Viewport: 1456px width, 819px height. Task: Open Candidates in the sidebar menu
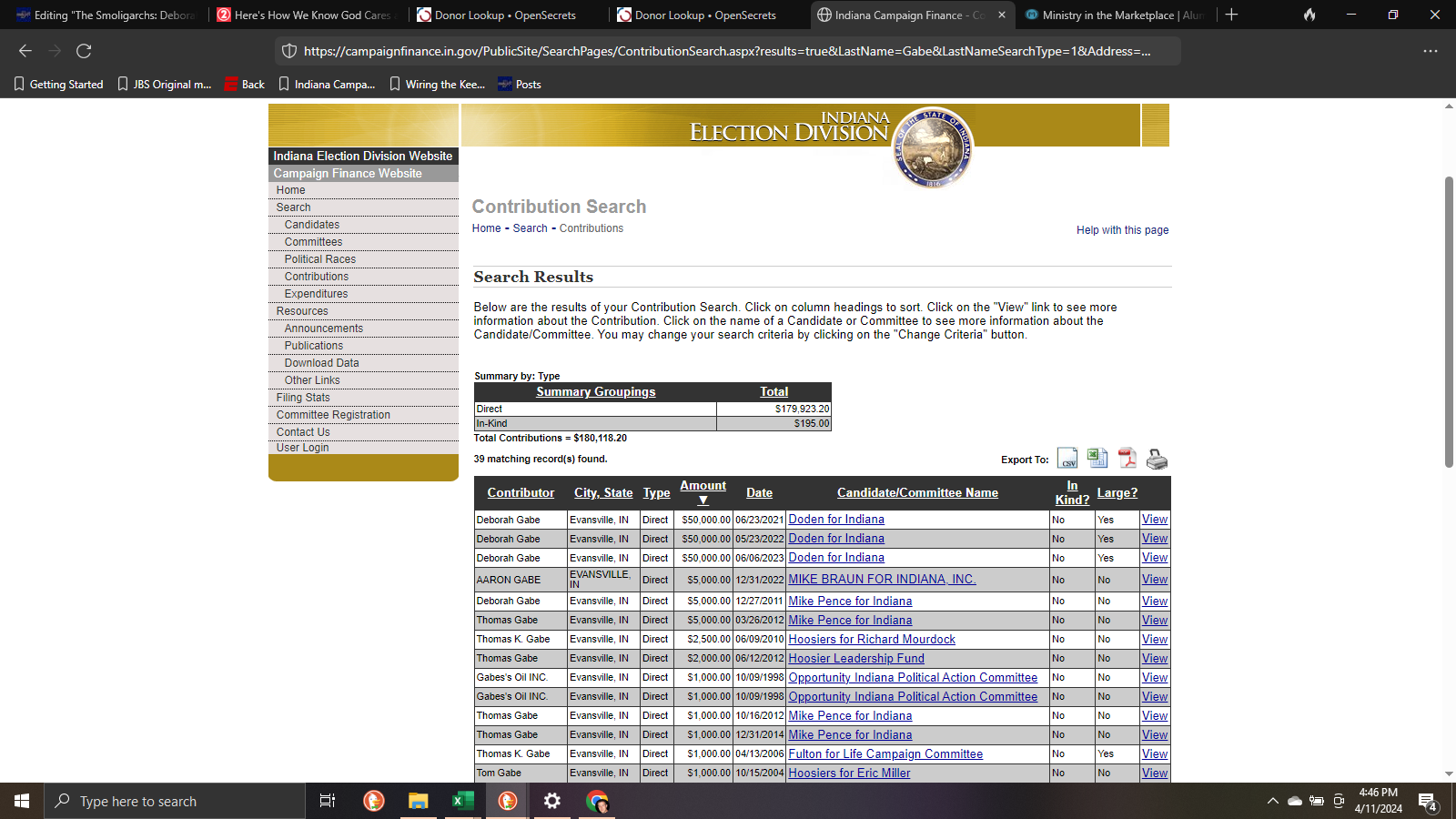(312, 225)
